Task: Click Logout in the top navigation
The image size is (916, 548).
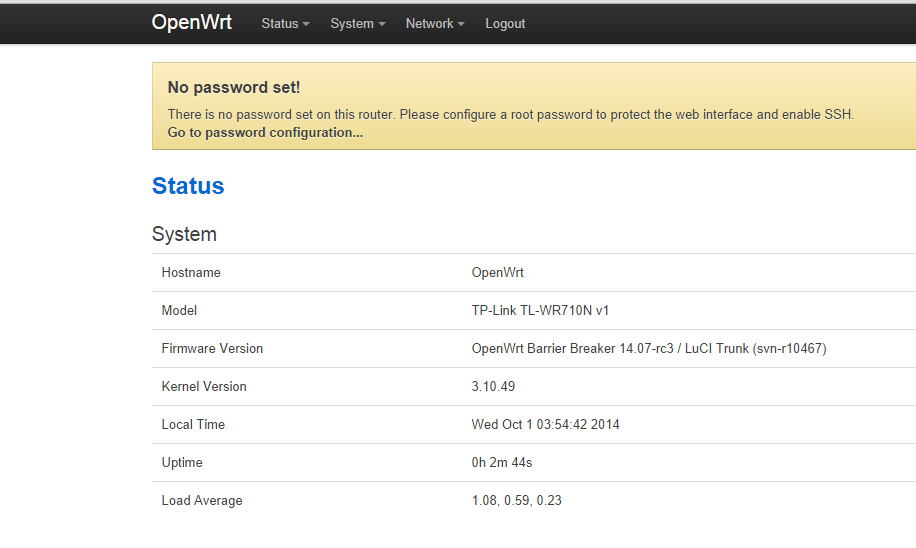Action: pyautogui.click(x=505, y=24)
